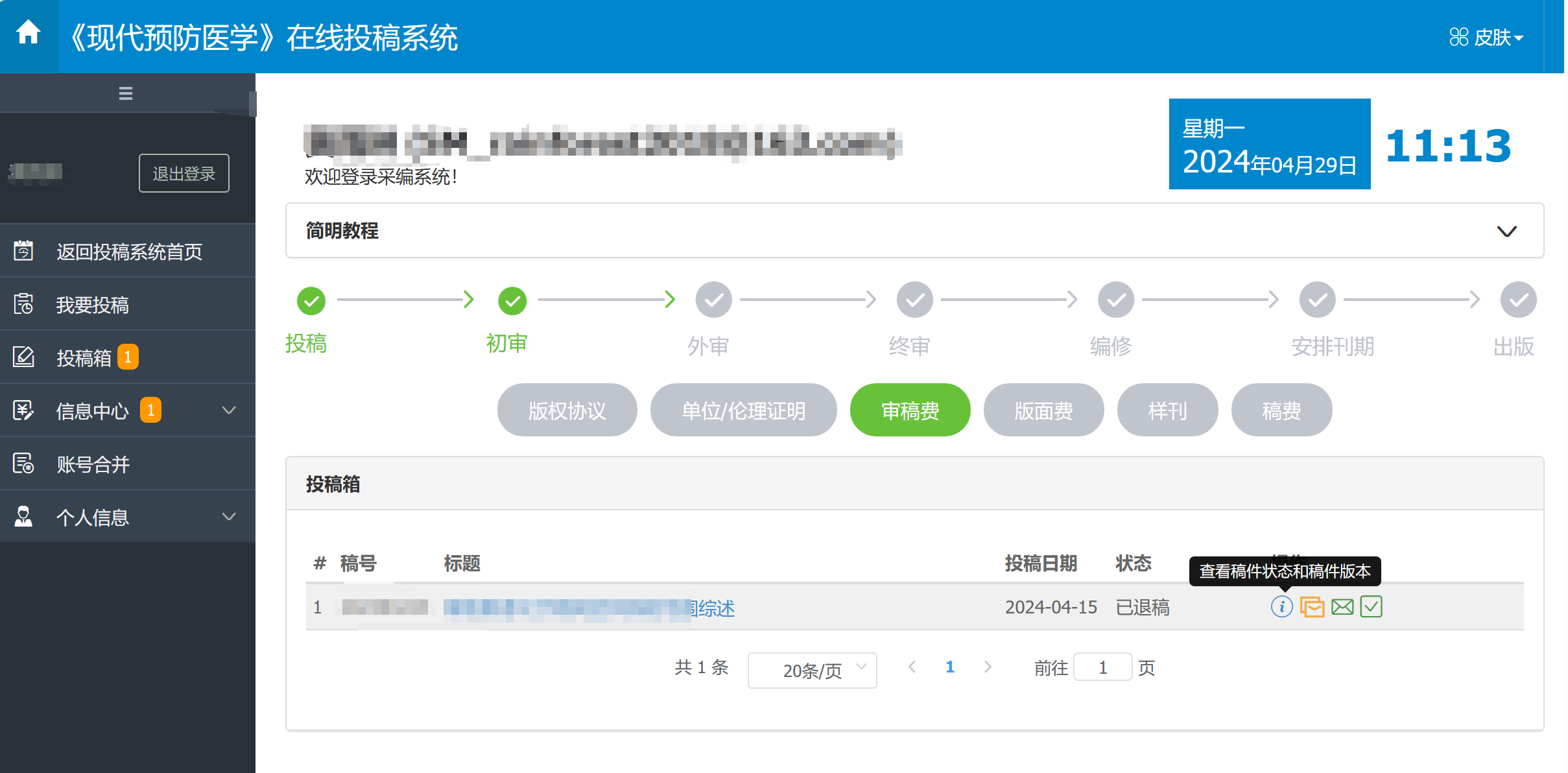
Task: Click the home icon in header
Action: [29, 32]
